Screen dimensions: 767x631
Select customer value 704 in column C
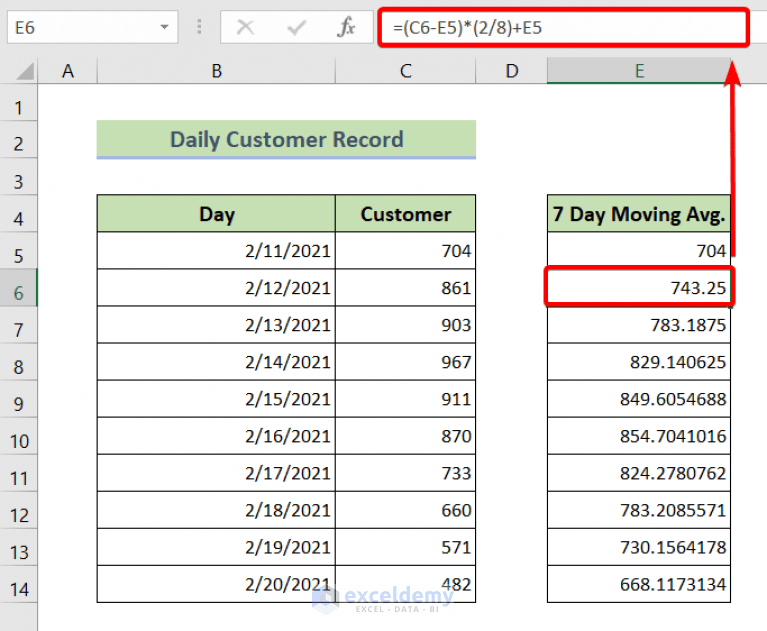point(406,251)
